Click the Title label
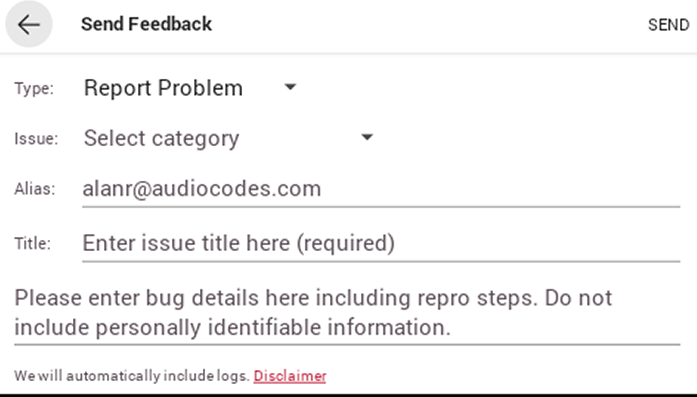The height and width of the screenshot is (397, 697). (32, 244)
